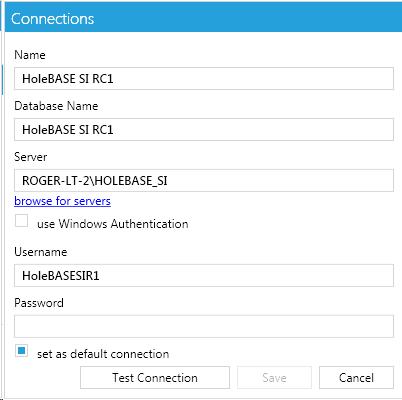Click the Password label text
Image resolution: width=402 pixels, height=400 pixels.
point(39,303)
